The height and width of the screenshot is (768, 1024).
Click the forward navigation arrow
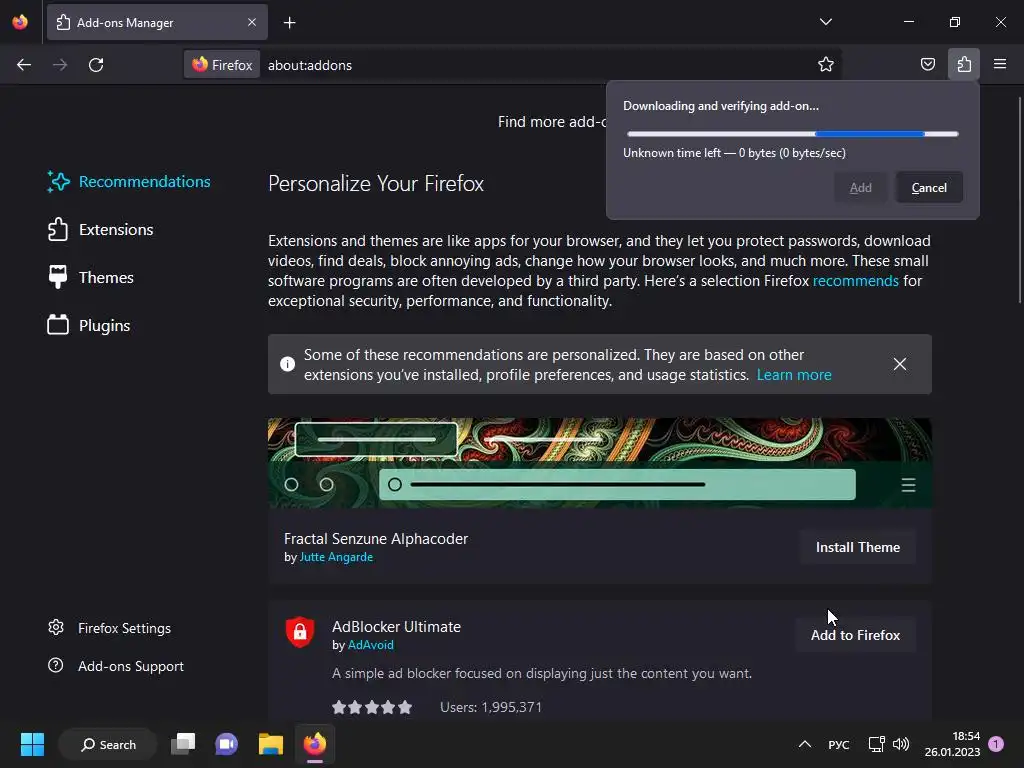click(60, 65)
